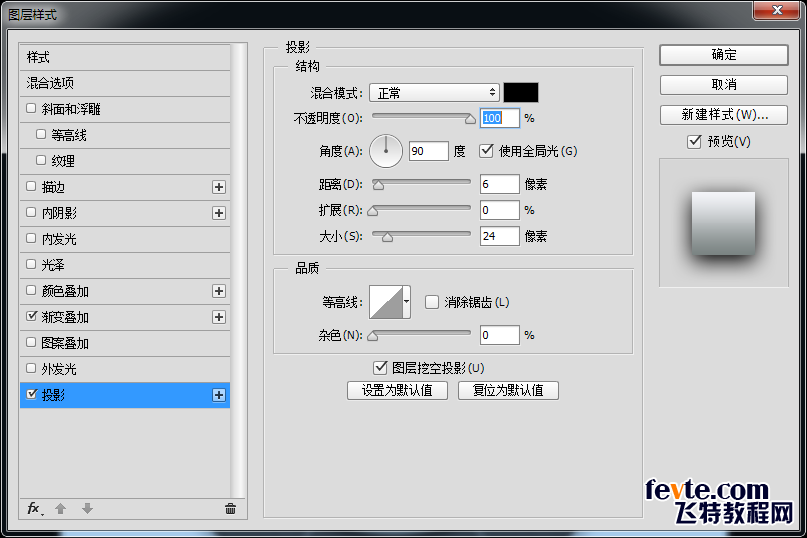The height and width of the screenshot is (538, 807).
Task: Open the 混合模式 dropdown set to 正常
Action: click(434, 93)
